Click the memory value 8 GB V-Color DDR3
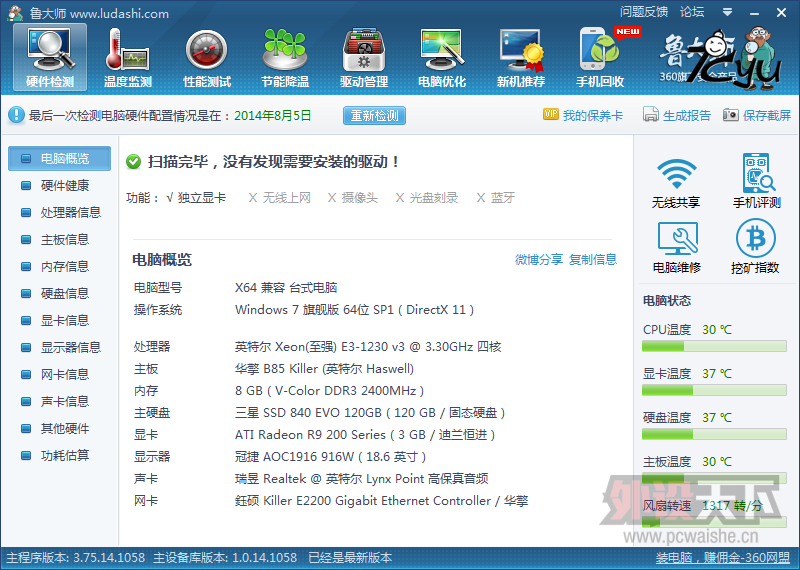 329,391
